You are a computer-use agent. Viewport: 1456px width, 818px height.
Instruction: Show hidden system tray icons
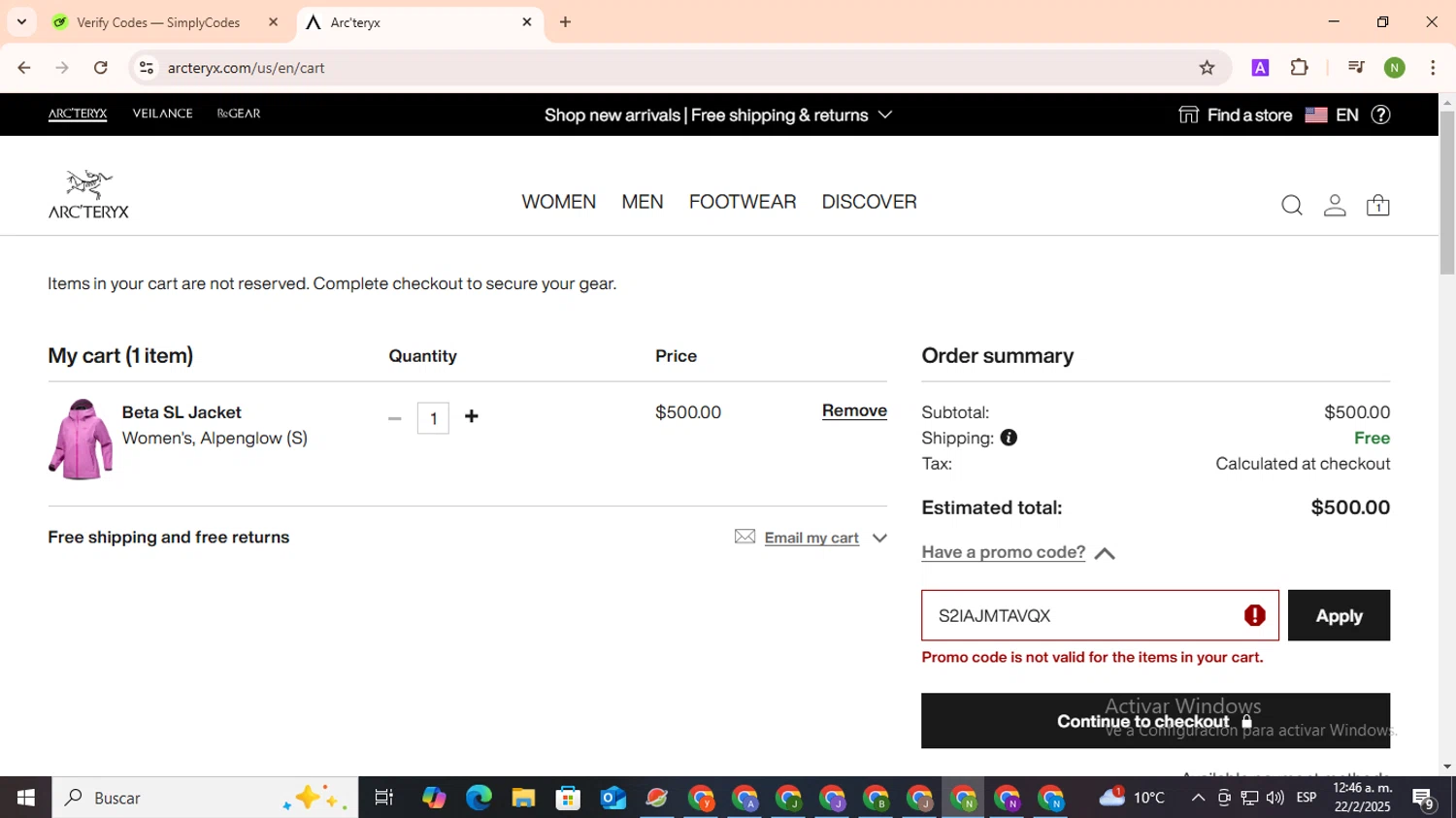pos(1198,798)
